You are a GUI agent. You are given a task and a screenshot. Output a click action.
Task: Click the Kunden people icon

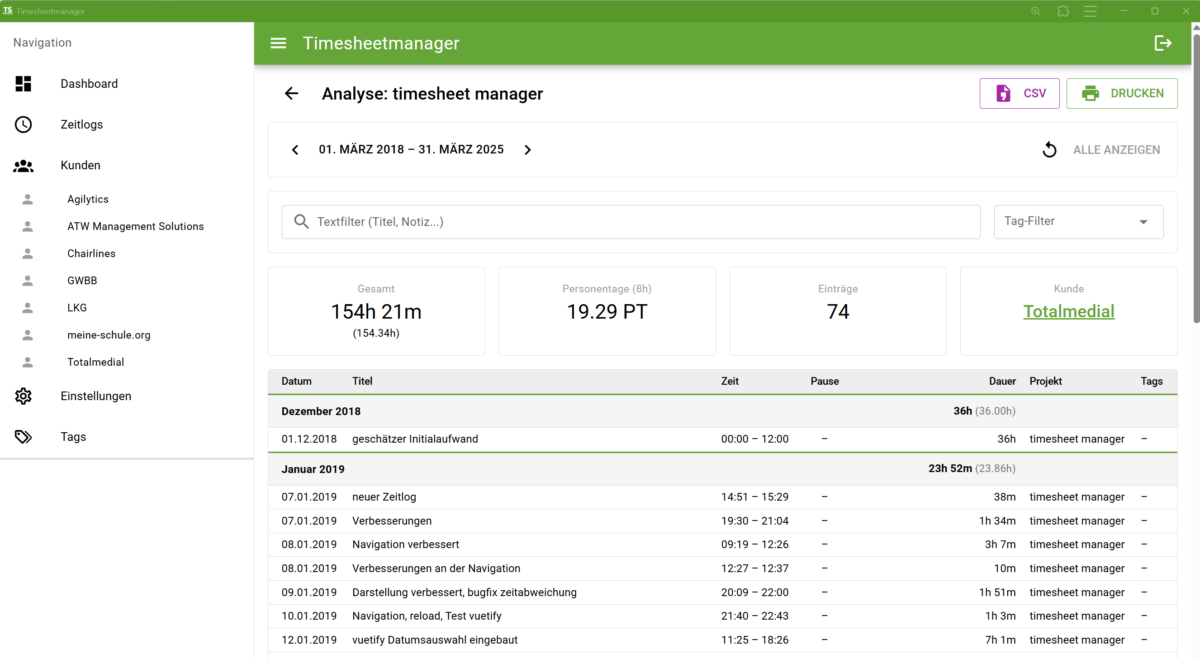coord(24,166)
